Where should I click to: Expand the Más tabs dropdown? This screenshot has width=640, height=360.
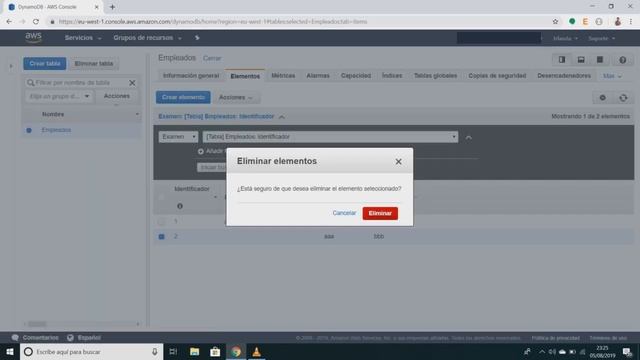612,76
